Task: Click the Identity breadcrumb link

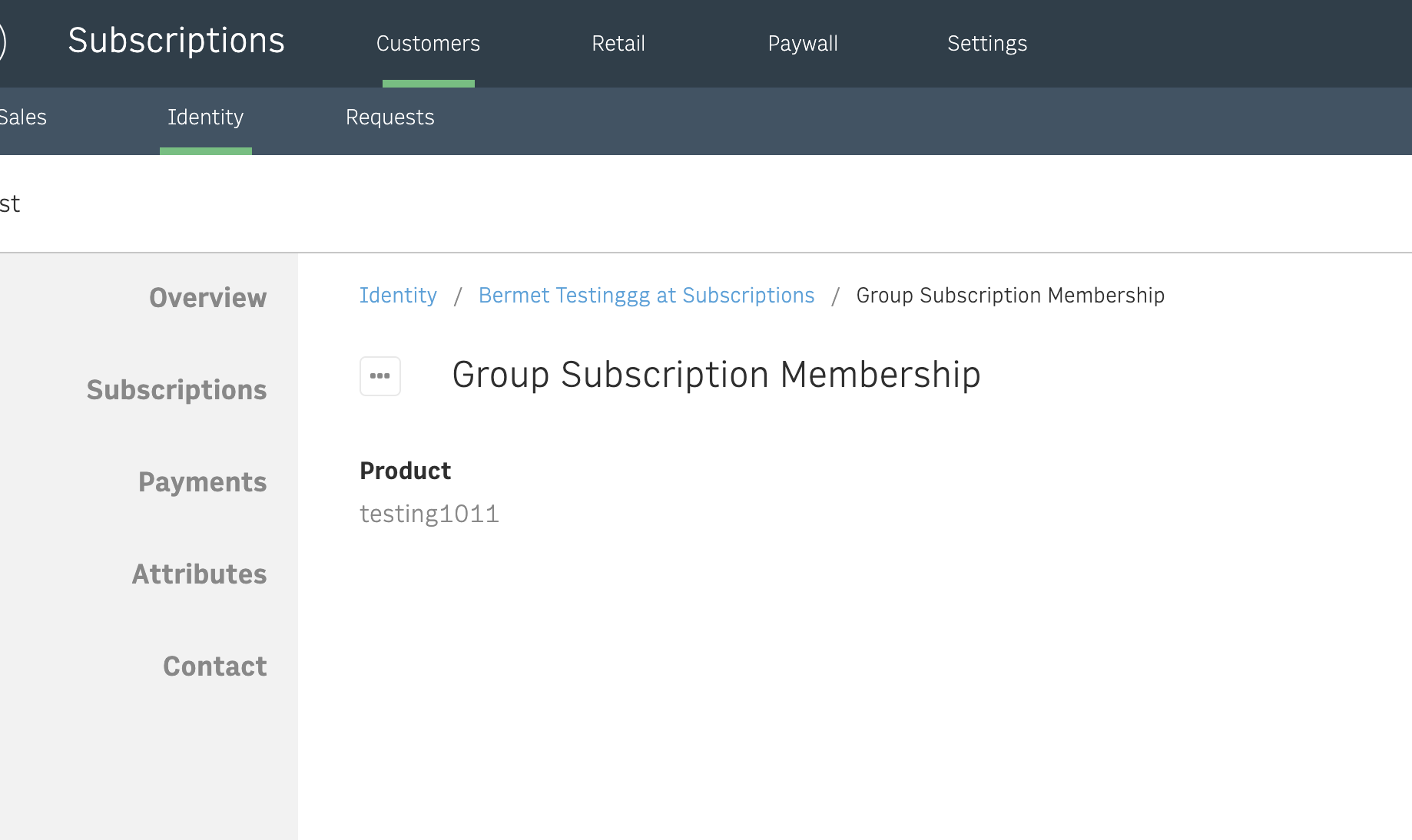Action: [398, 296]
